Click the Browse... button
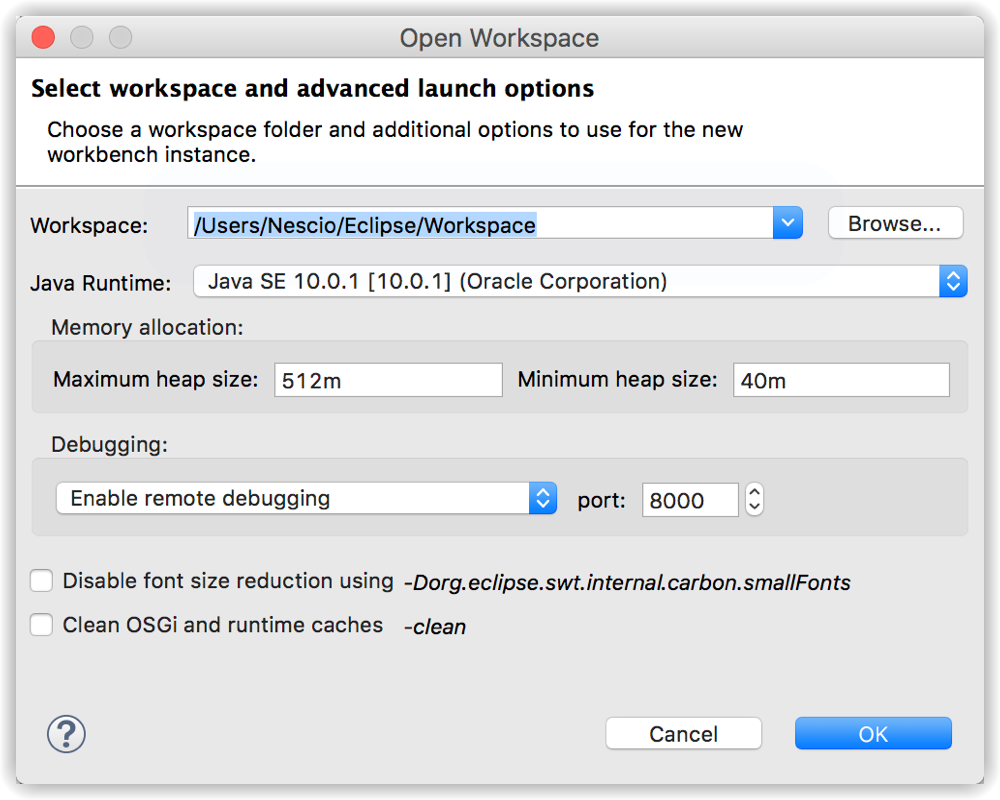Screen dimensions: 1000x800 click(x=895, y=223)
